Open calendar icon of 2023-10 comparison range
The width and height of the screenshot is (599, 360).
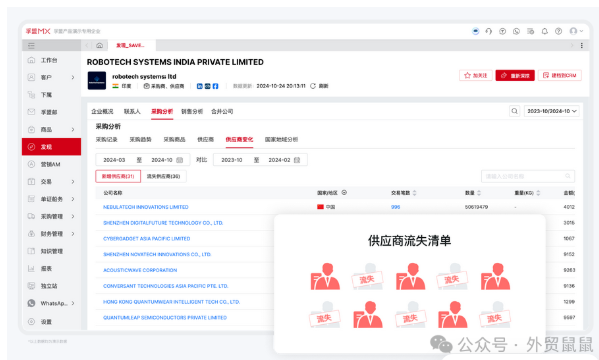(297, 160)
